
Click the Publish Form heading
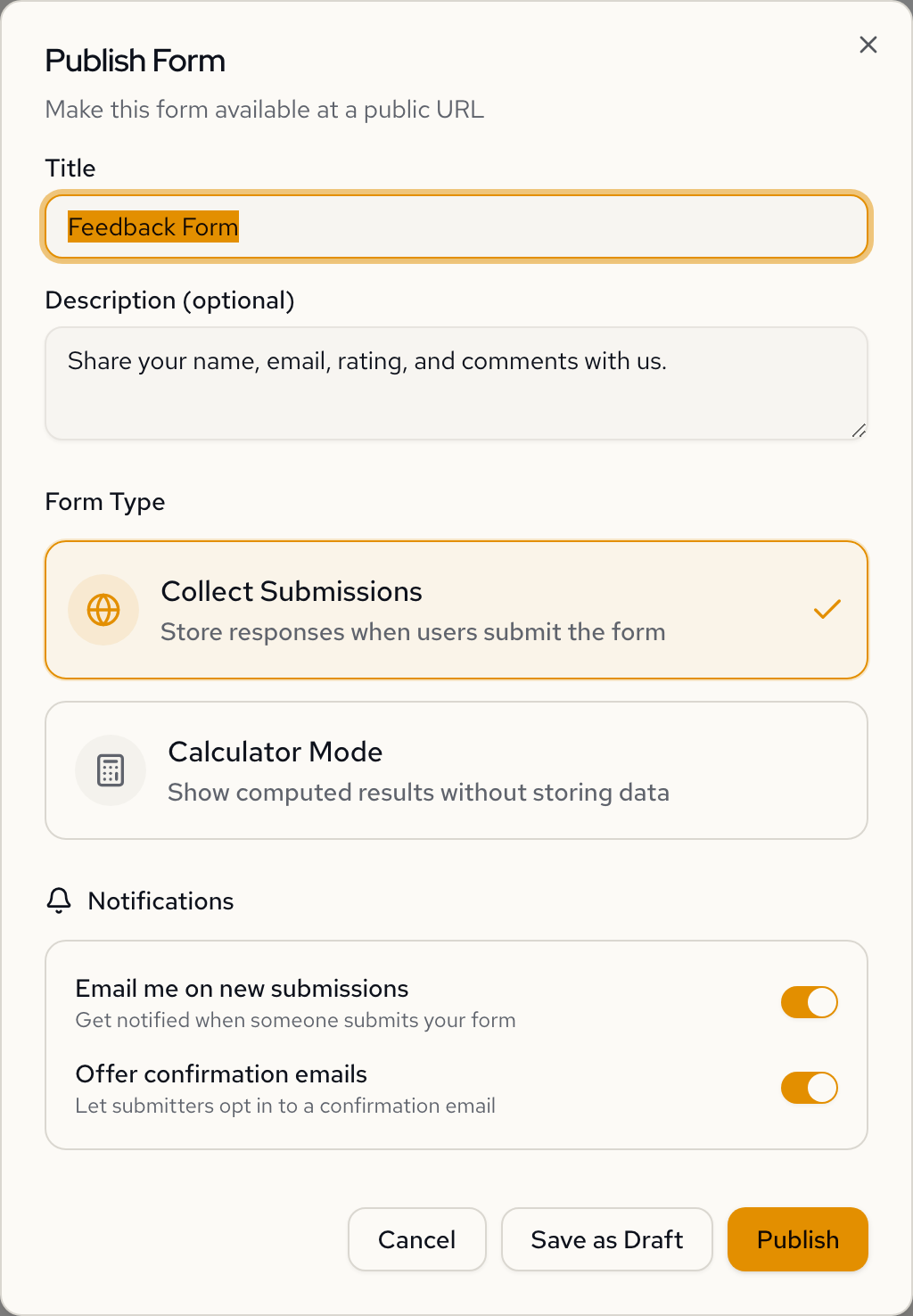pos(136,61)
